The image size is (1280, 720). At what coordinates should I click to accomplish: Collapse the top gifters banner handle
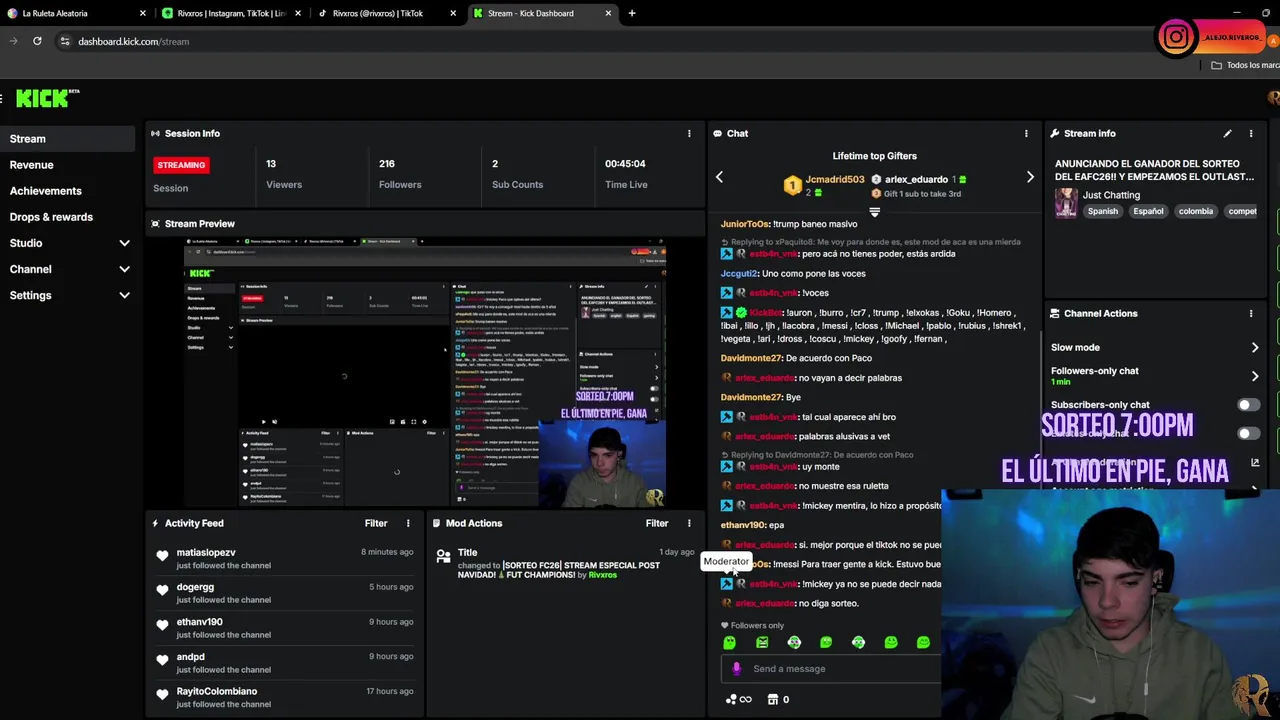click(x=874, y=212)
